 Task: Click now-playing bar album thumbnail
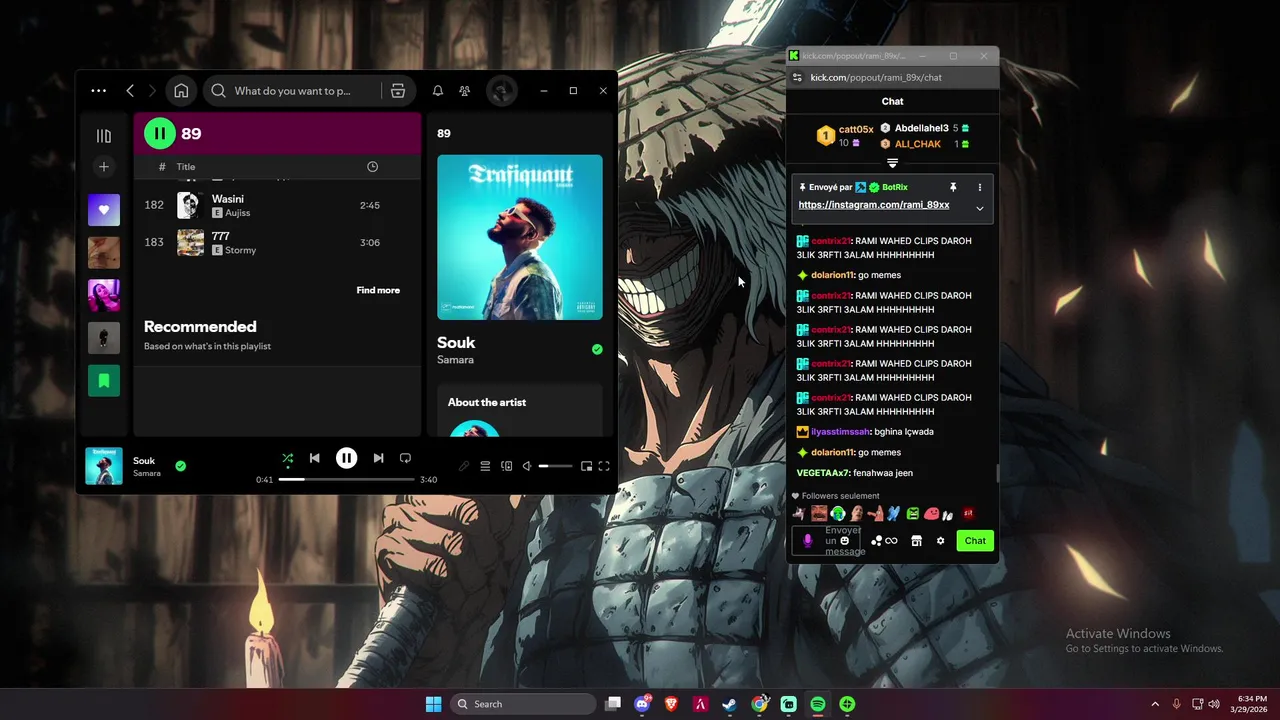[x=104, y=466]
